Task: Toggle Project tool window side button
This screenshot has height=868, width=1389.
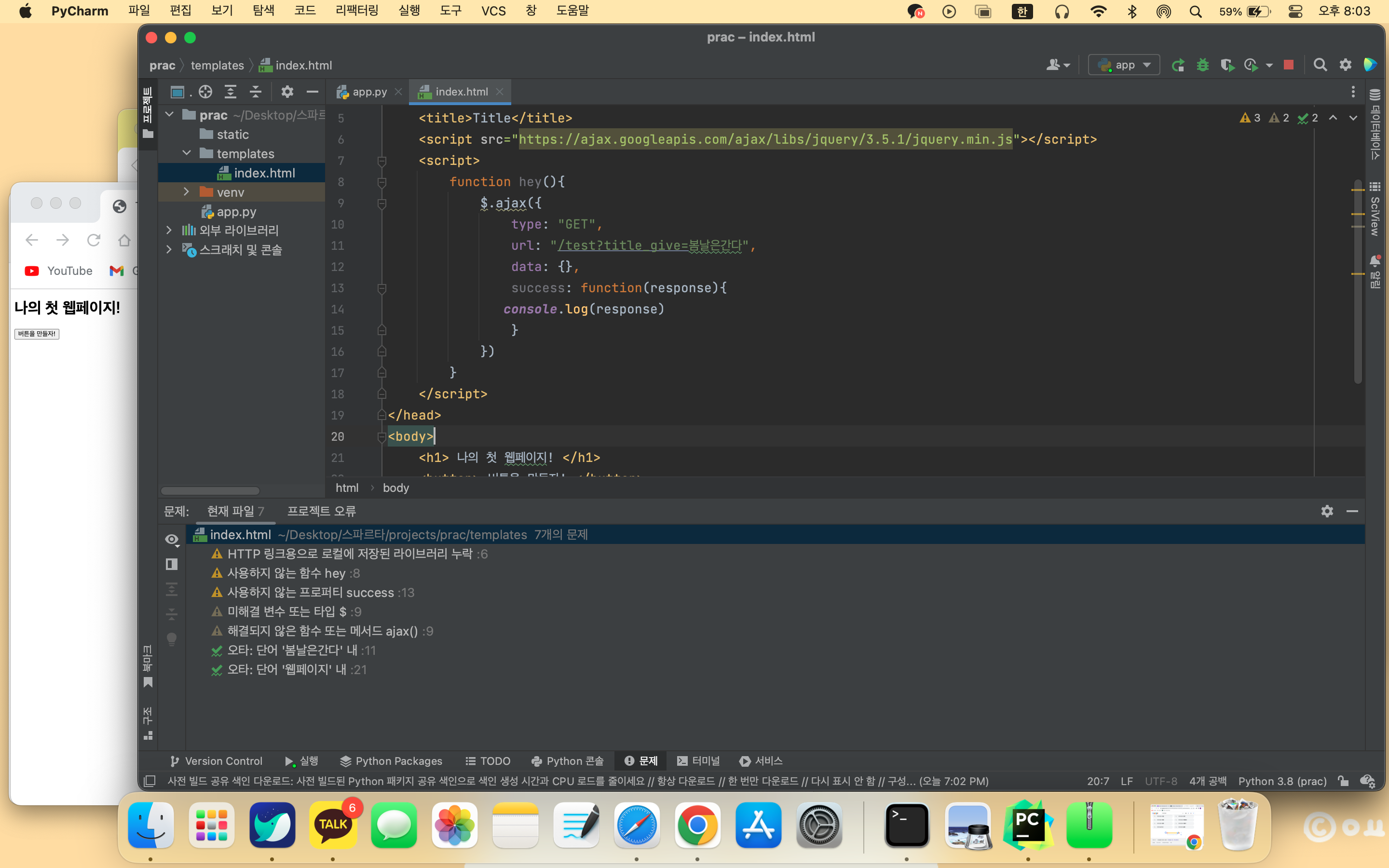Action: tap(148, 113)
